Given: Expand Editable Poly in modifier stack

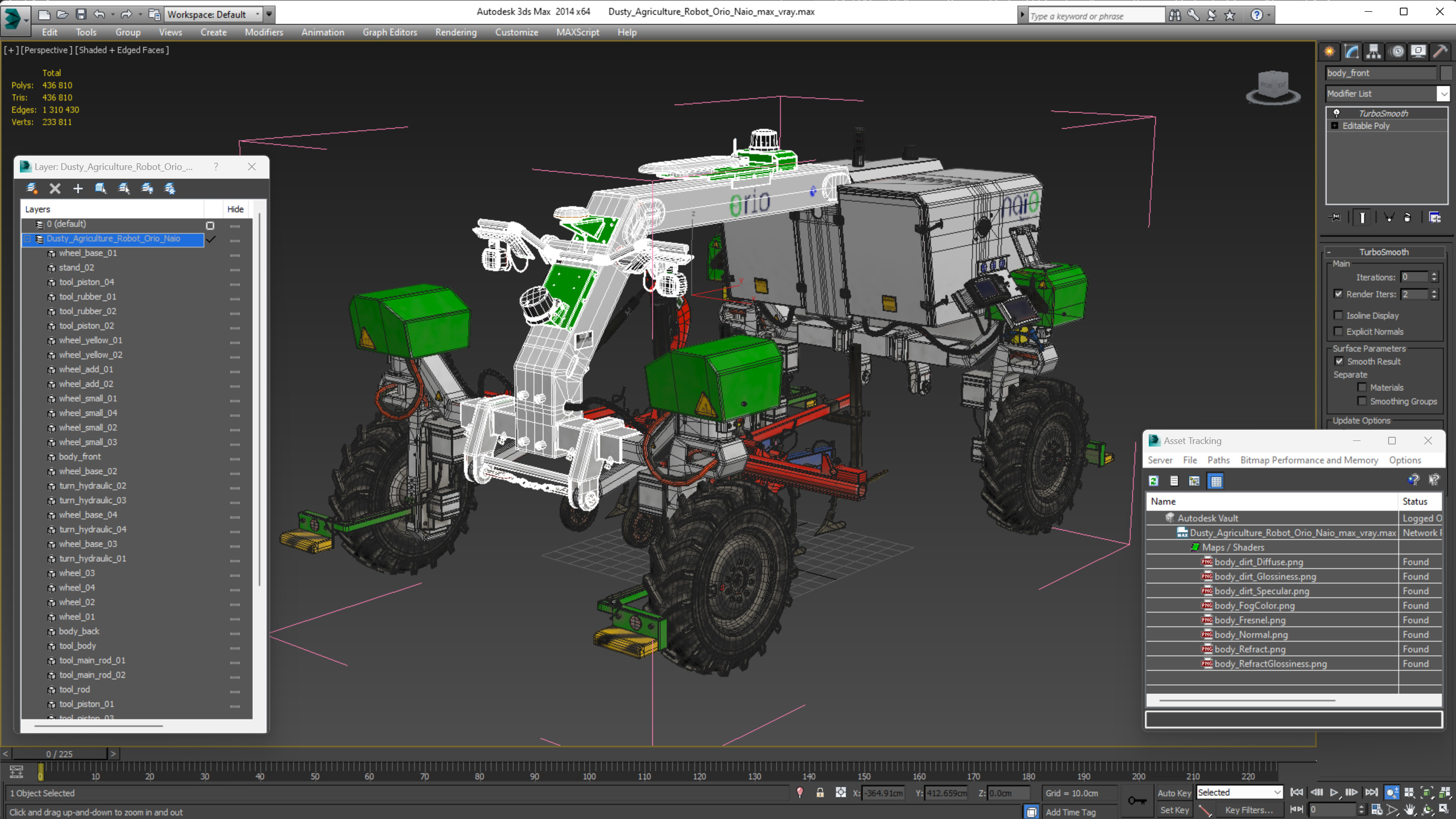Looking at the screenshot, I should (1335, 126).
